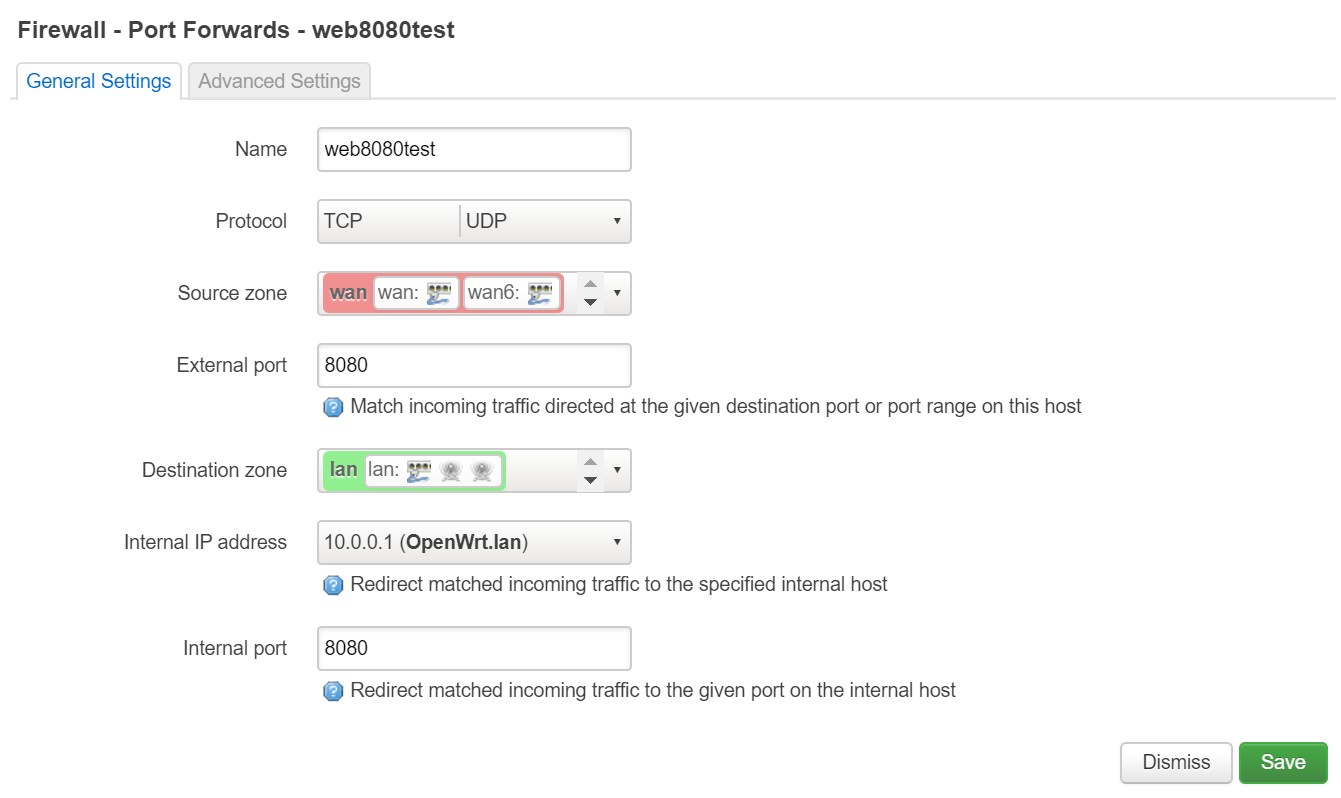This screenshot has height=798, width=1341.
Task: Click the lan ethernet port icon
Action: click(x=419, y=470)
